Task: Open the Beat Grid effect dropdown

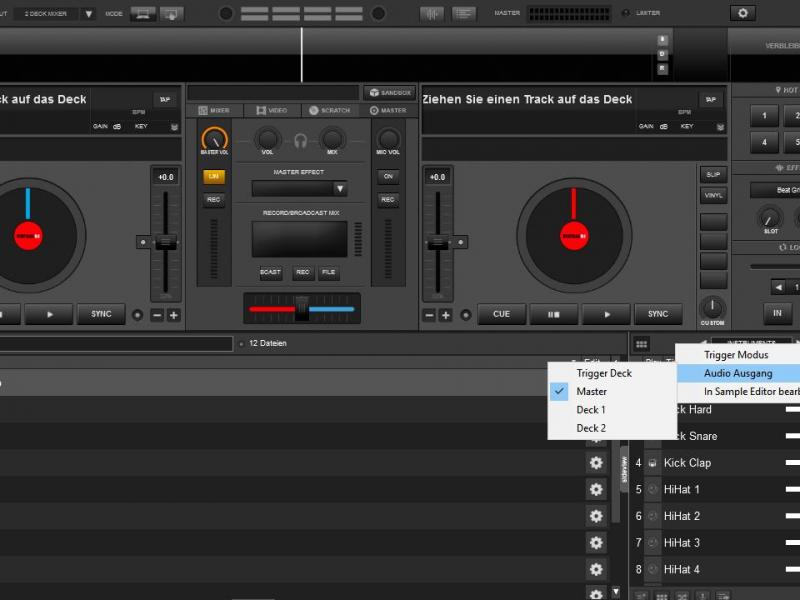Action: 775,189
